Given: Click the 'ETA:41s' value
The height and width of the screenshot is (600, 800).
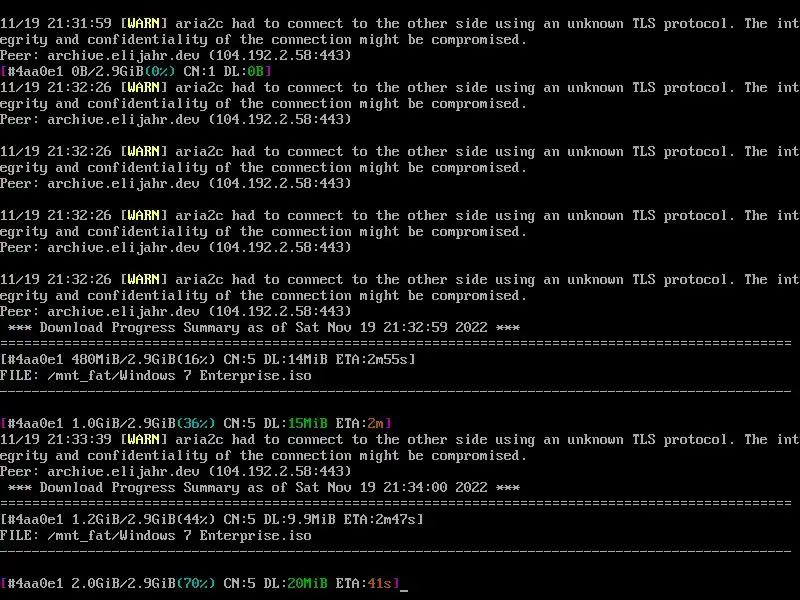Looking at the screenshot, I should point(363,583).
